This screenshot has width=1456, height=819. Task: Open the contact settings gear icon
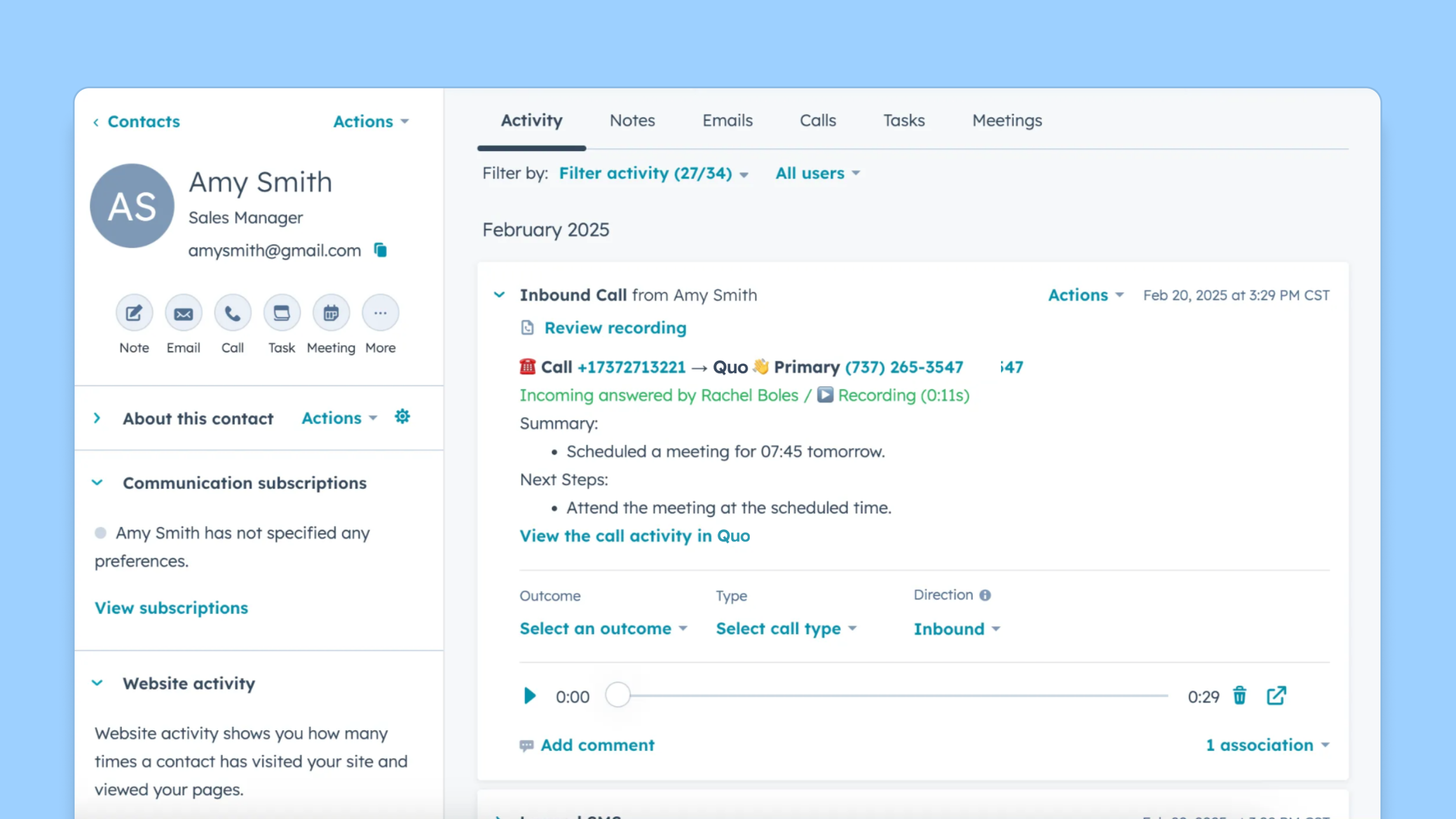[402, 417]
